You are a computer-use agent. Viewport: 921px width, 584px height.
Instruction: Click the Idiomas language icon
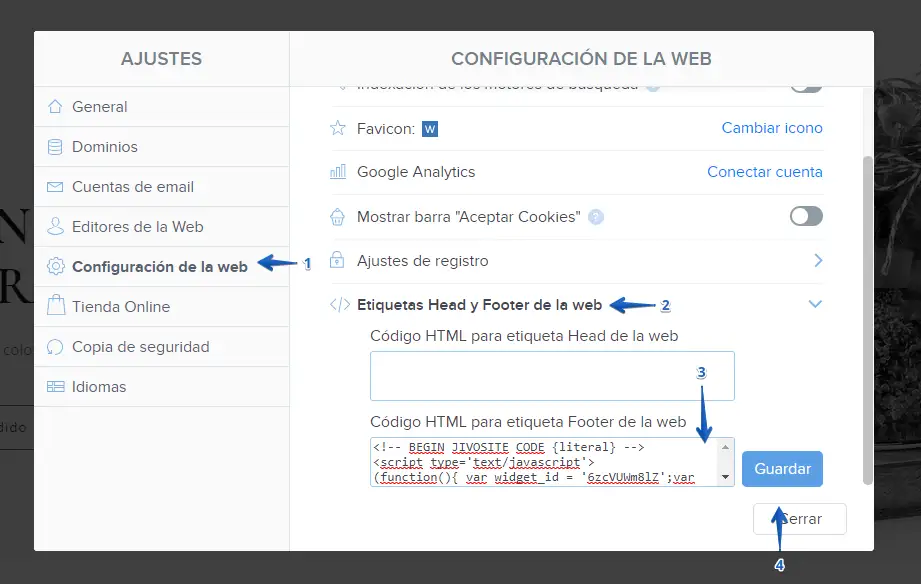point(55,387)
